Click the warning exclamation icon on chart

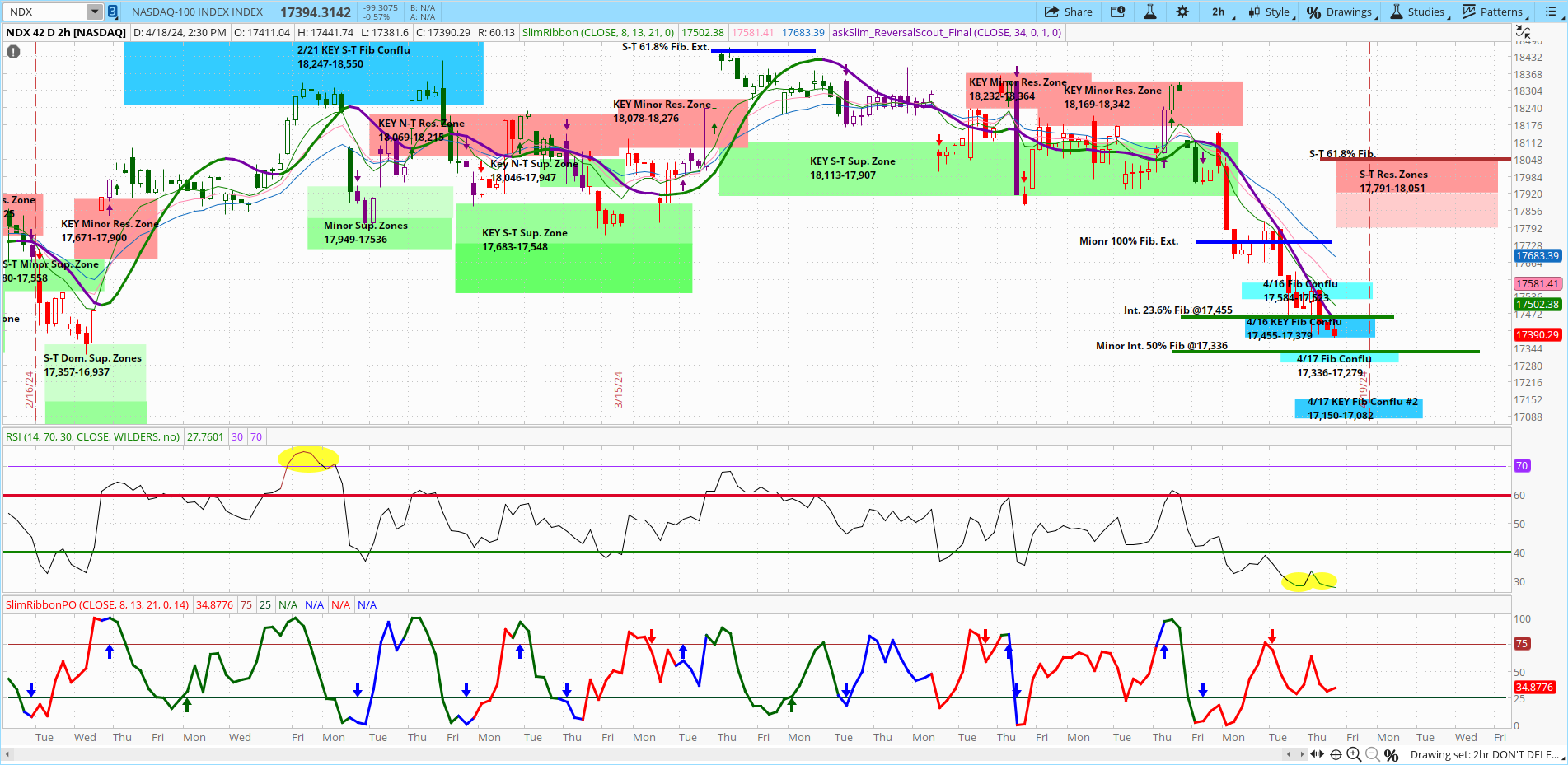(x=13, y=51)
